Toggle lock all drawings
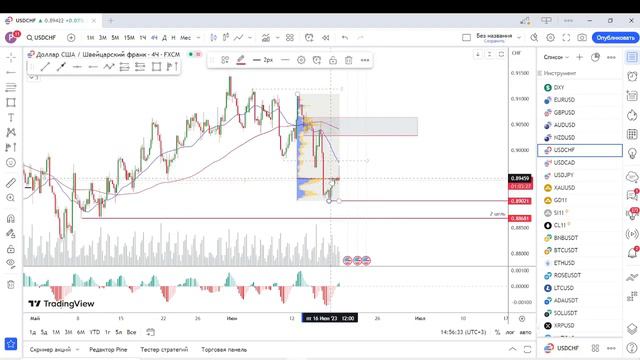Screen dimensions: 640x360 pyautogui.click(x=11, y=249)
